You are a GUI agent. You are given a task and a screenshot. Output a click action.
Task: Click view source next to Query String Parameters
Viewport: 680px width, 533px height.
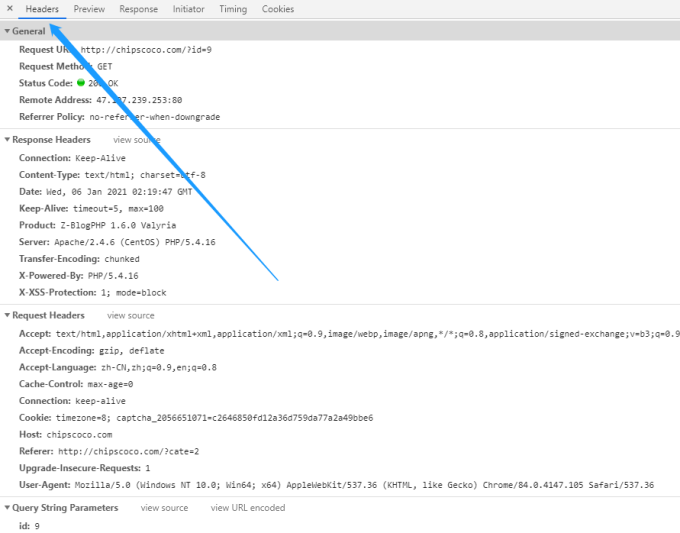coord(164,507)
